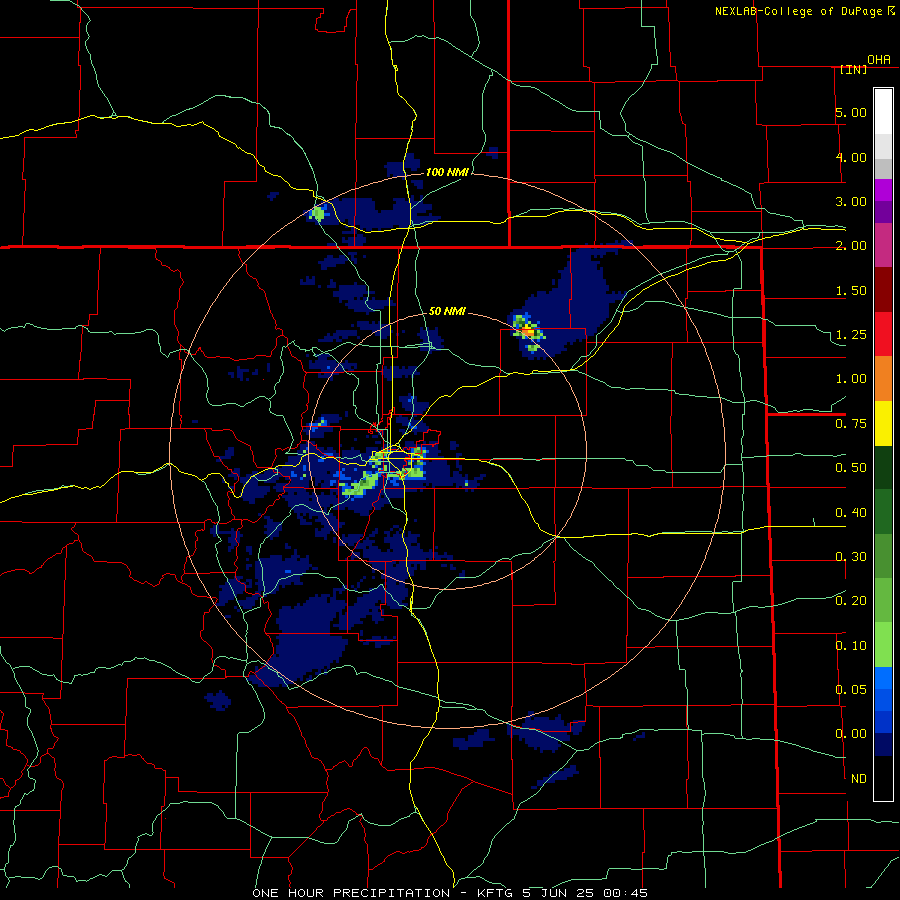Viewport: 900px width, 900px height.
Task: Click the 0.75 legend value
Action: (x=851, y=424)
